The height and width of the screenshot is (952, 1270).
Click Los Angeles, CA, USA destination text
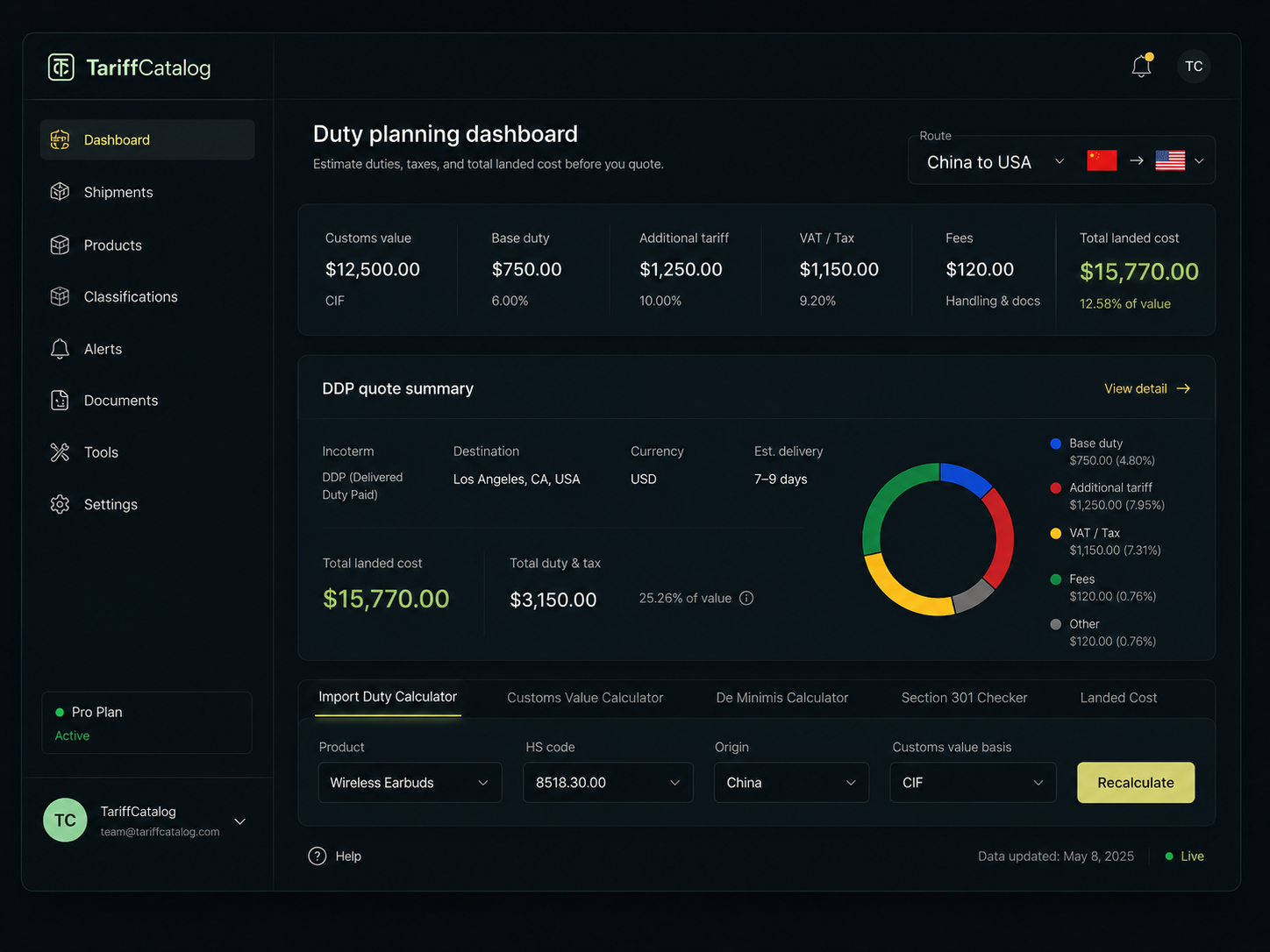point(517,480)
